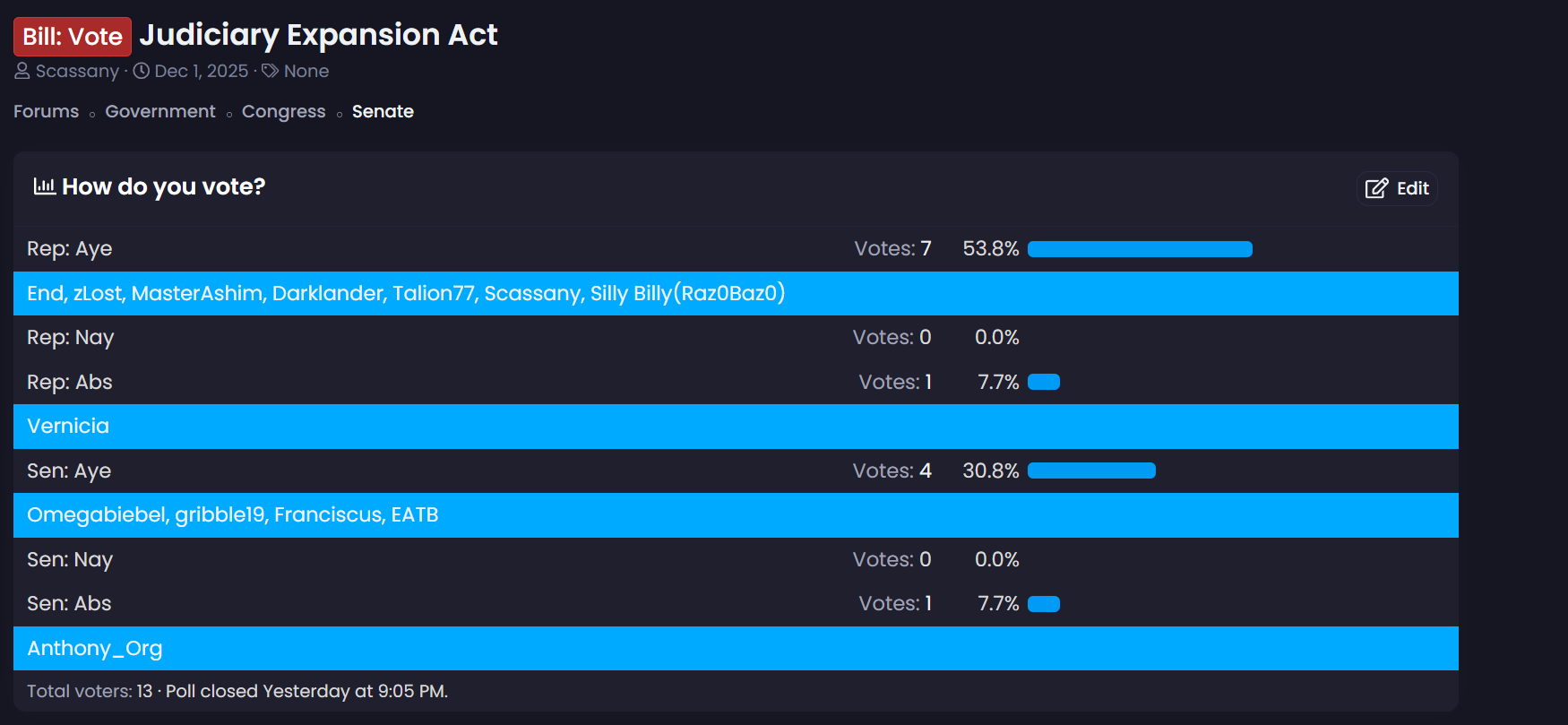Click voter name Anthony_Org
Screen dimensions: 1568x725
pyautogui.click(x=95, y=648)
